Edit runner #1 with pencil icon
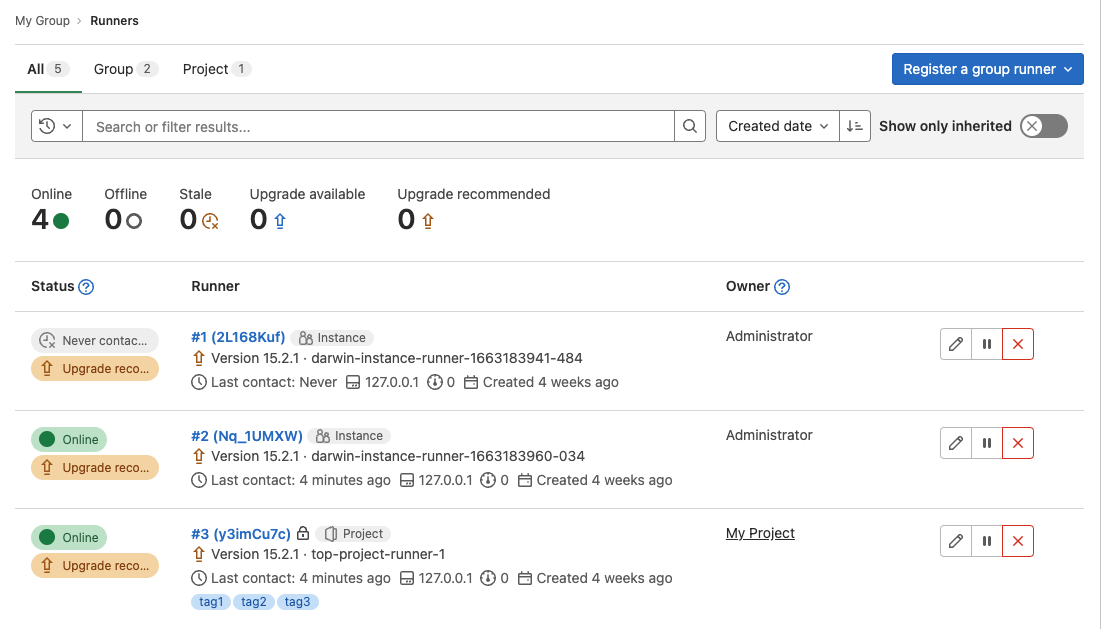This screenshot has width=1101, height=629. (x=956, y=344)
